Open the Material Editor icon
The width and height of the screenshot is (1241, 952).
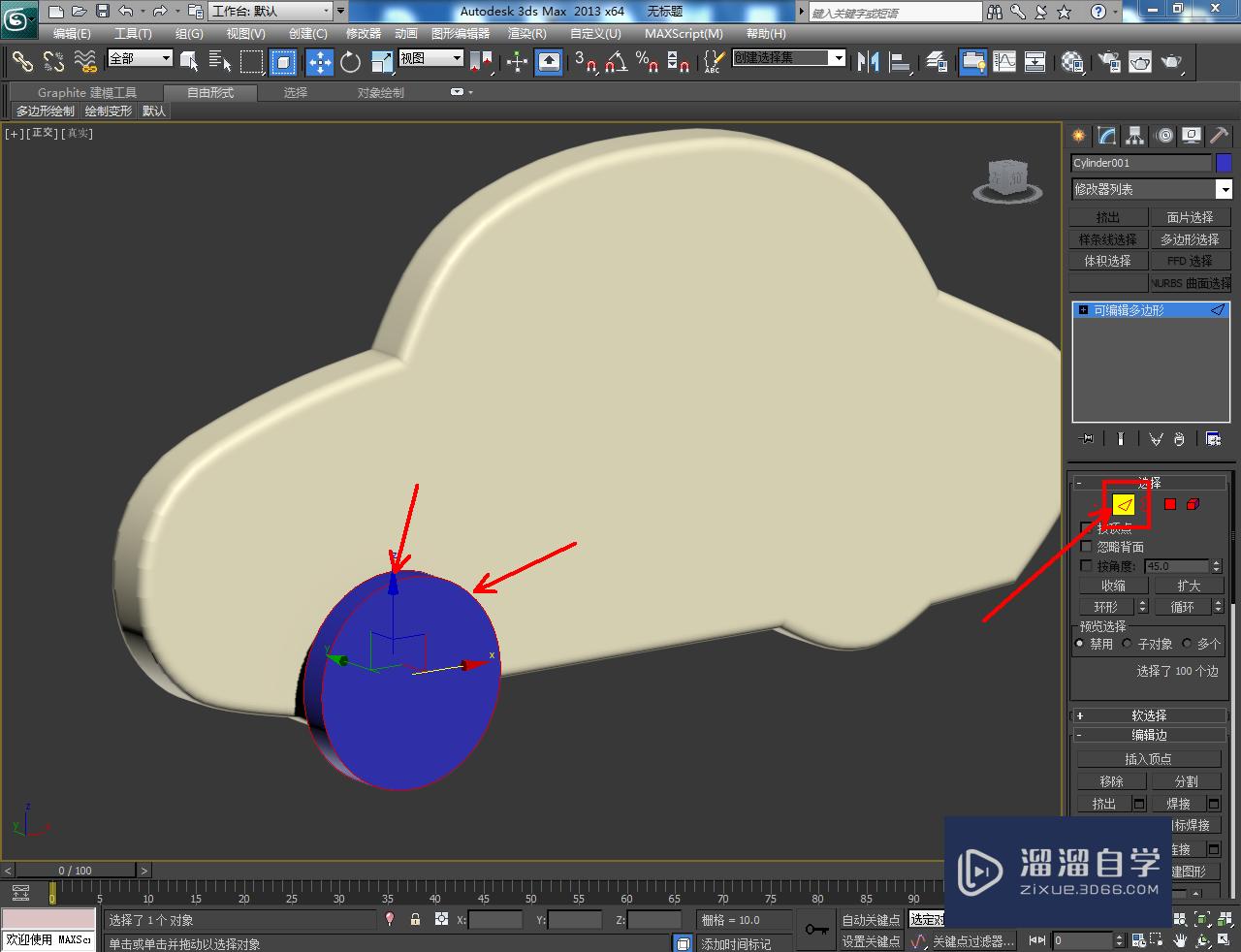1071,62
